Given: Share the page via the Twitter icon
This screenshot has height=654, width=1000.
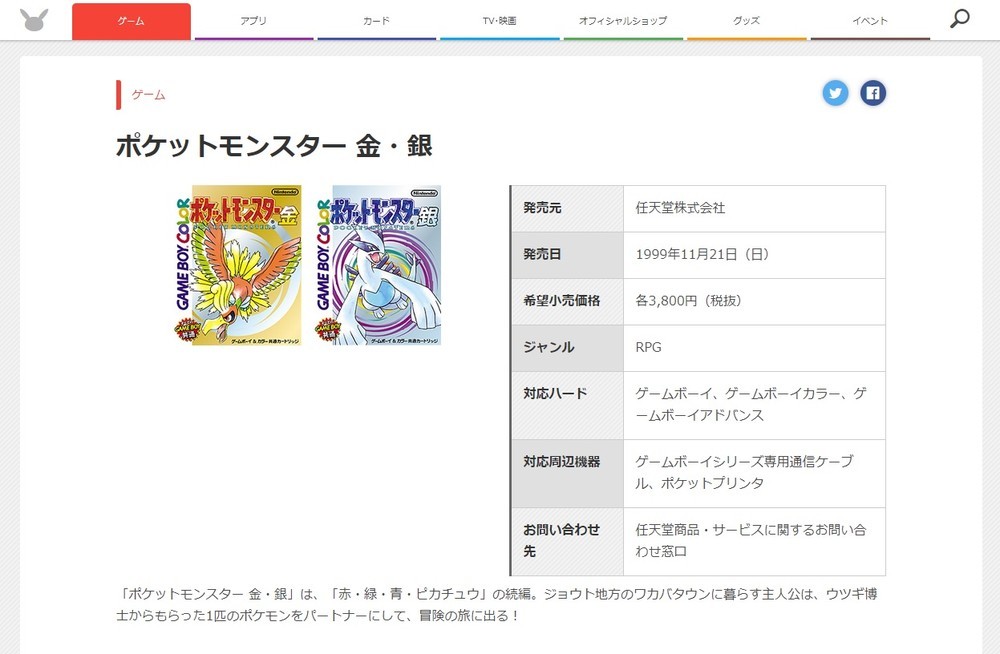Looking at the screenshot, I should point(835,93).
